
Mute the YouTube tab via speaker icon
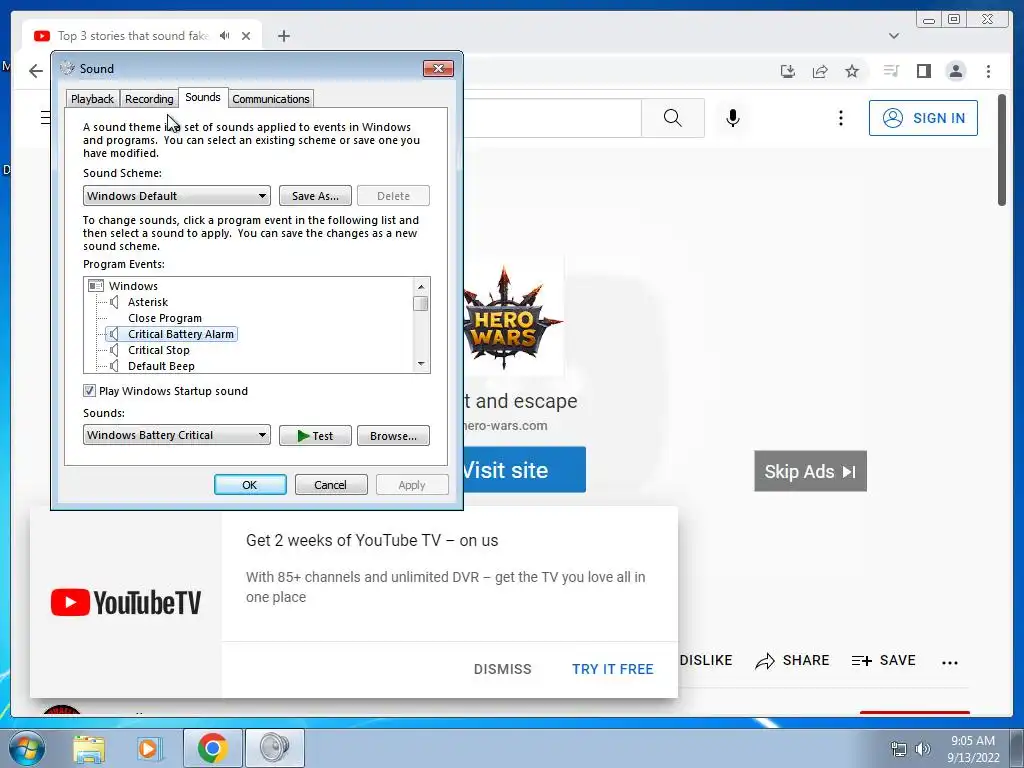[225, 36]
